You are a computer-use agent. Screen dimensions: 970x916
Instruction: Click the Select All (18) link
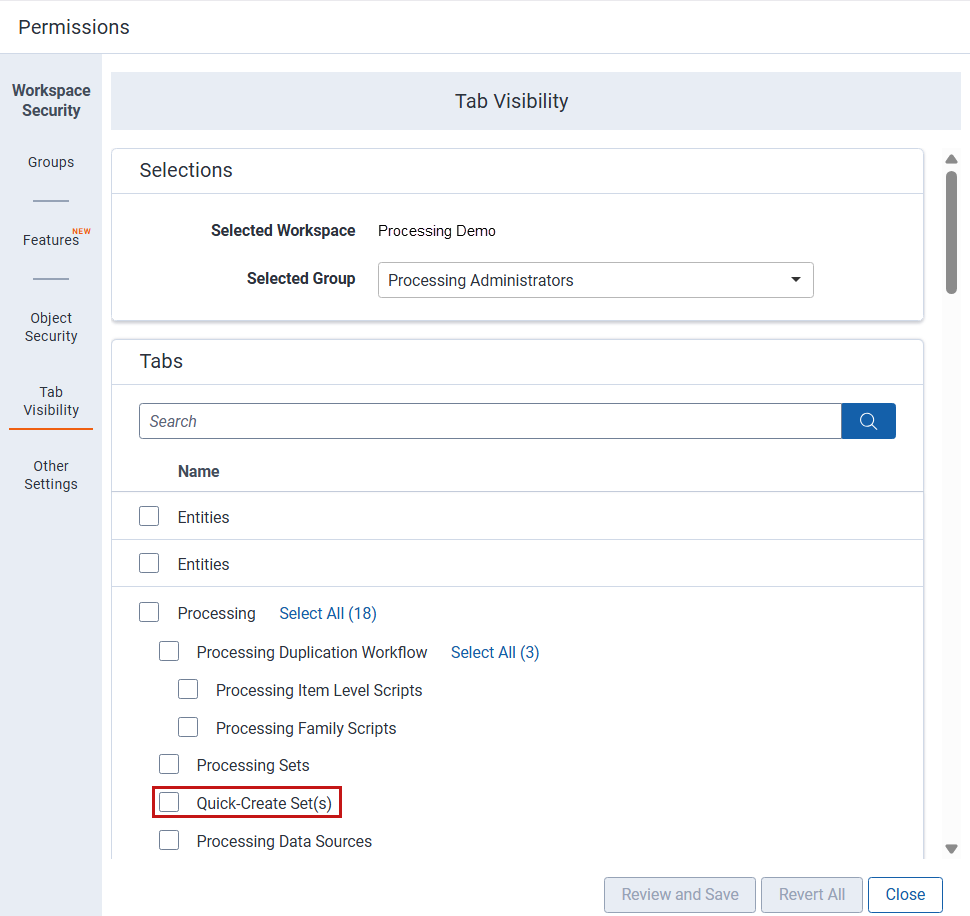327,612
